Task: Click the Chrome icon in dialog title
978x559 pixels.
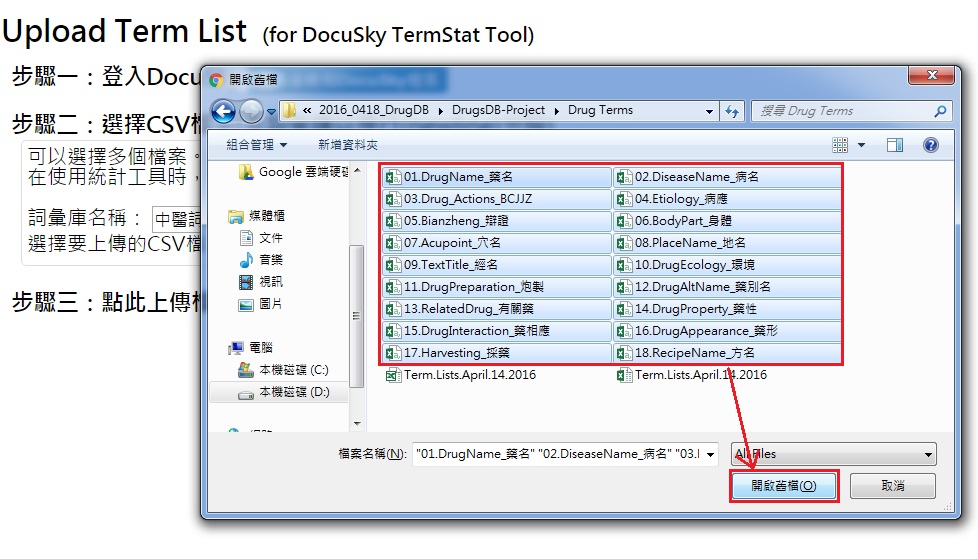Action: click(216, 80)
